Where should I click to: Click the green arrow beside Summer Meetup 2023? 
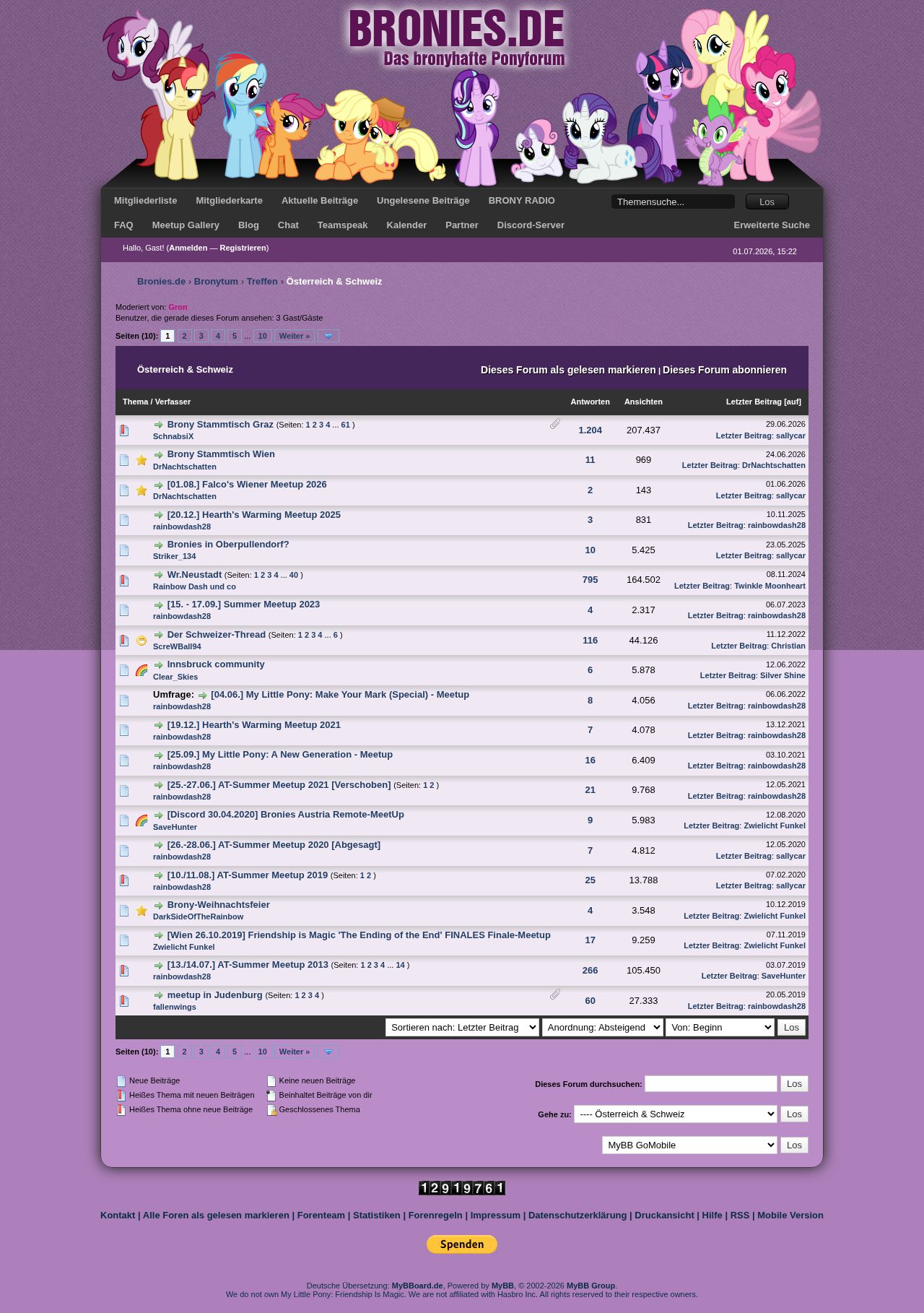tap(158, 604)
